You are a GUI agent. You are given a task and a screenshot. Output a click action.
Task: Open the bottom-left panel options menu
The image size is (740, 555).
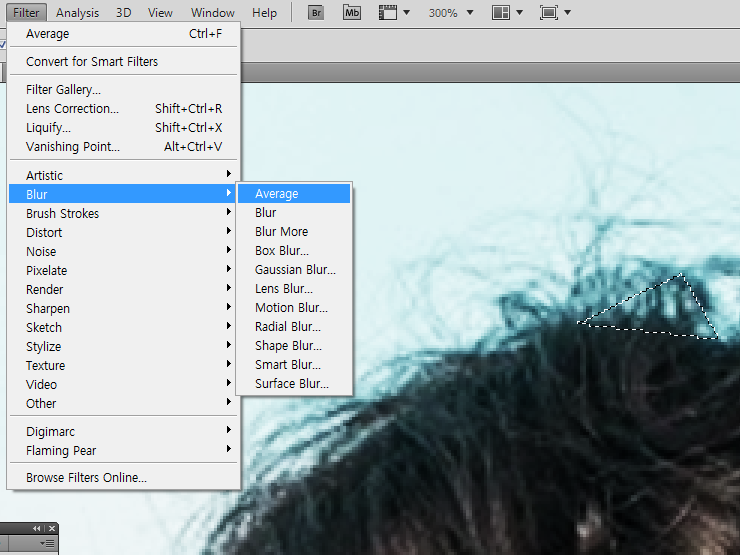pos(47,544)
